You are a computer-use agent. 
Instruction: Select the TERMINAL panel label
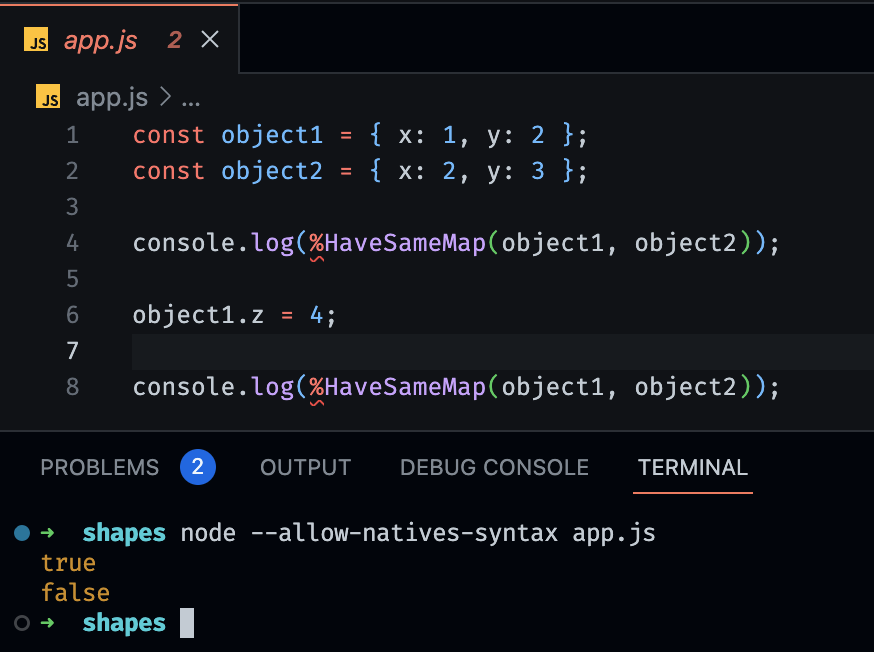click(692, 467)
